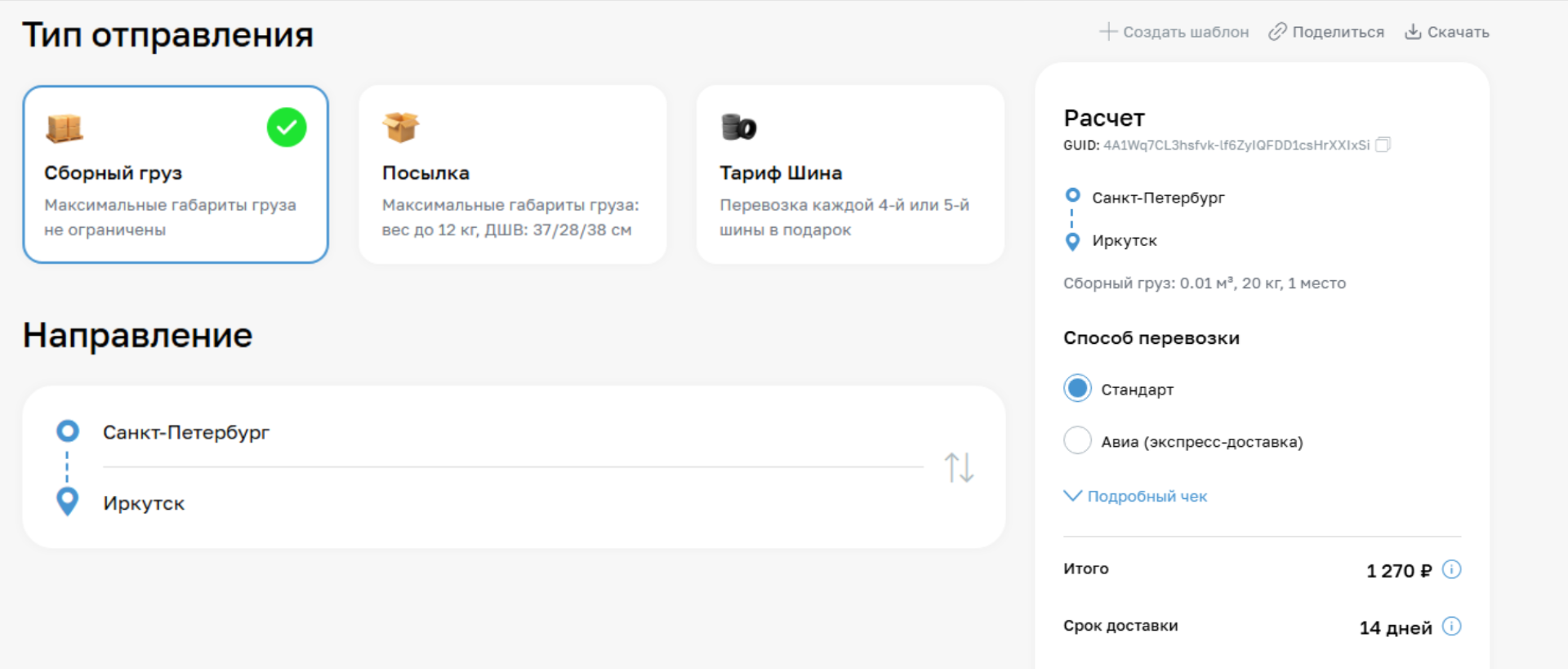Click the Срок доставки label

point(1120,626)
